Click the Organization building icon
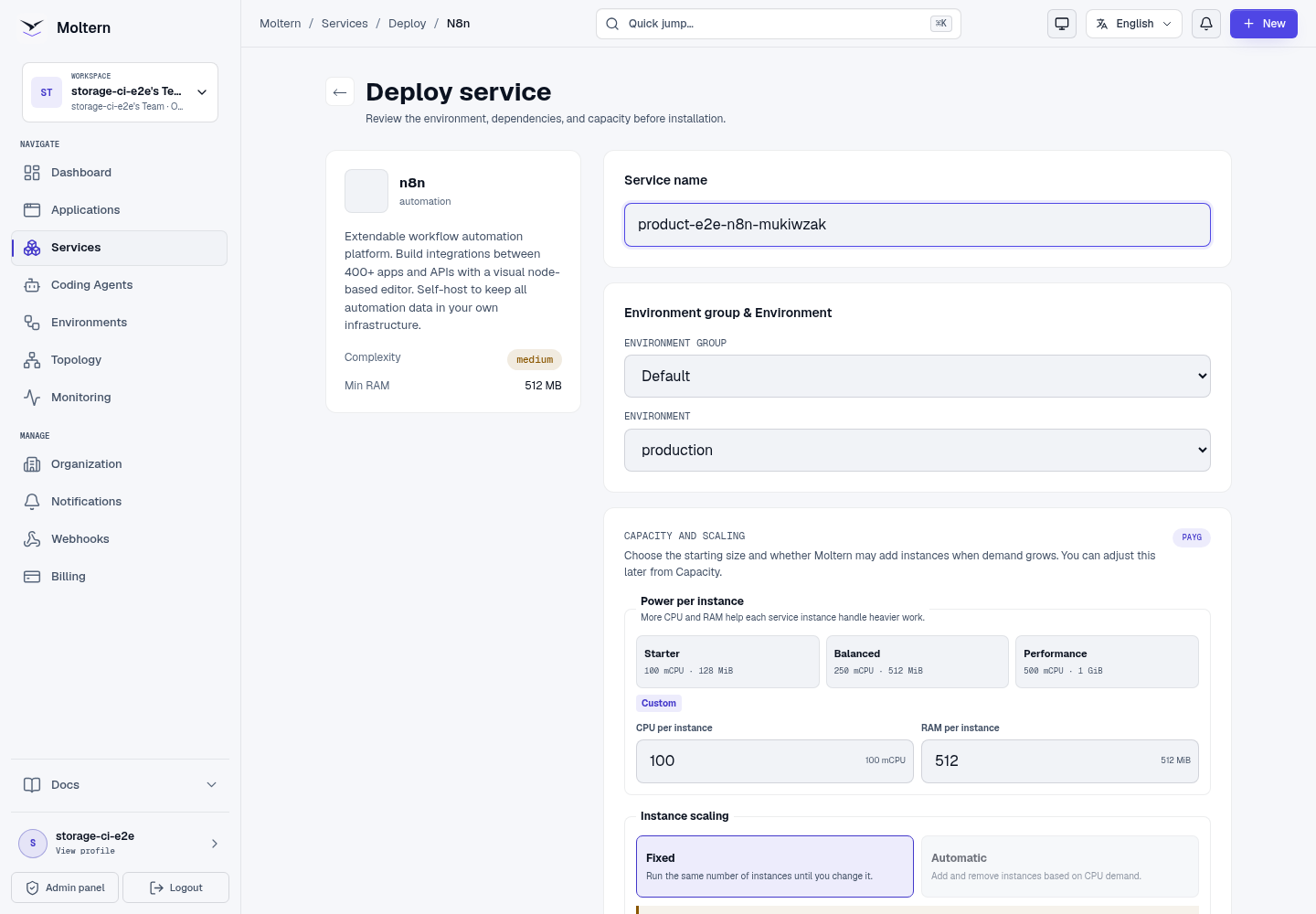 tap(32, 464)
